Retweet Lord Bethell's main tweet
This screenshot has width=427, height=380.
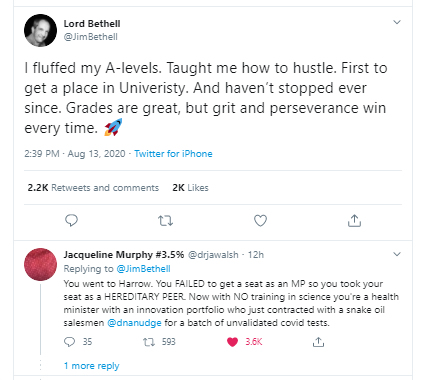[165, 221]
